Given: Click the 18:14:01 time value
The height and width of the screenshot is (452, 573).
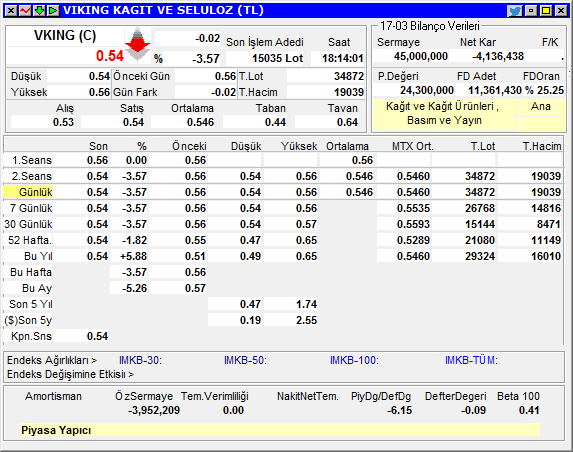Looking at the screenshot, I should click(342, 58).
